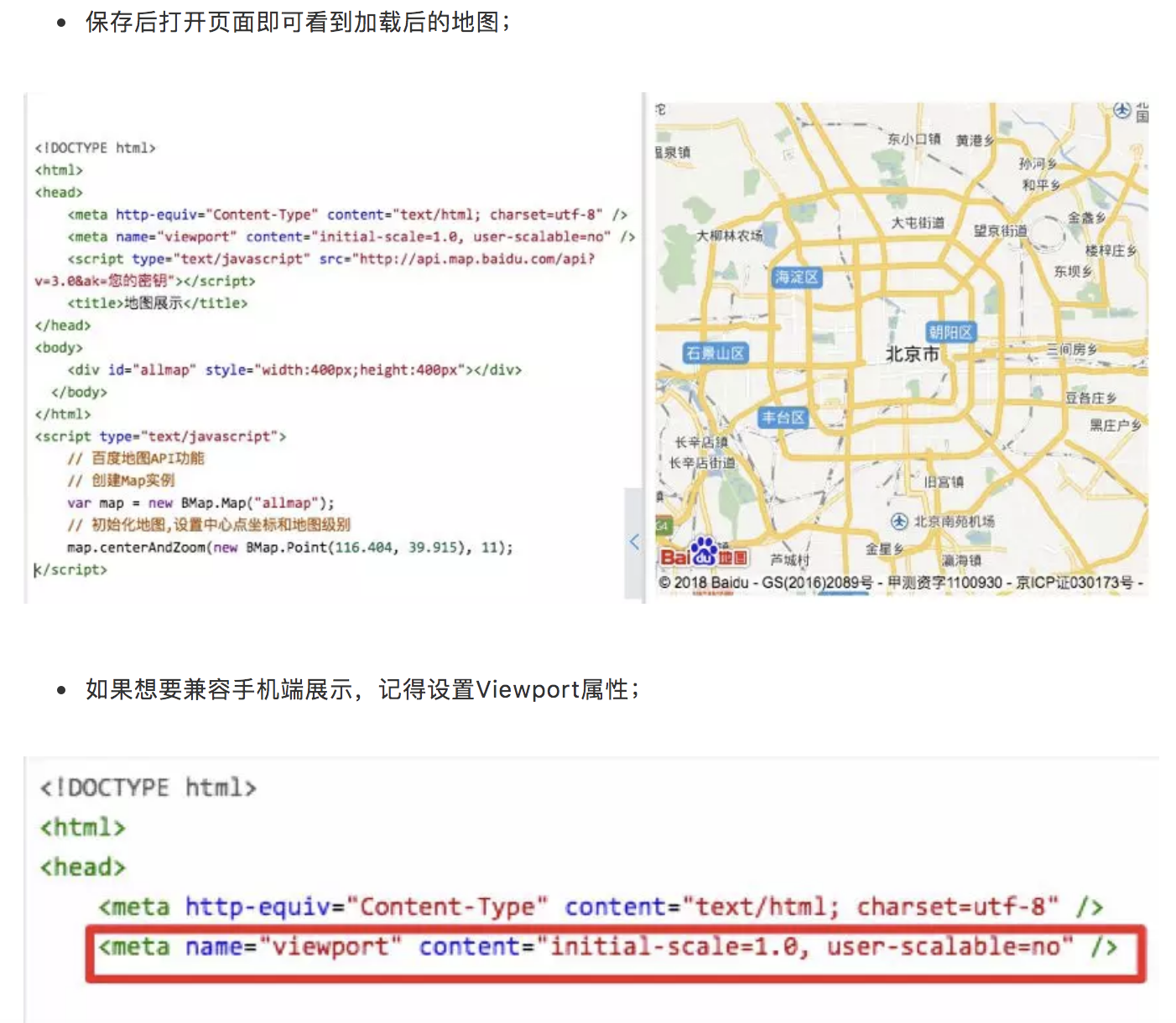The height and width of the screenshot is (1023, 1176).
Task: Click the 黄港乡 label on the map
Action: point(975,141)
